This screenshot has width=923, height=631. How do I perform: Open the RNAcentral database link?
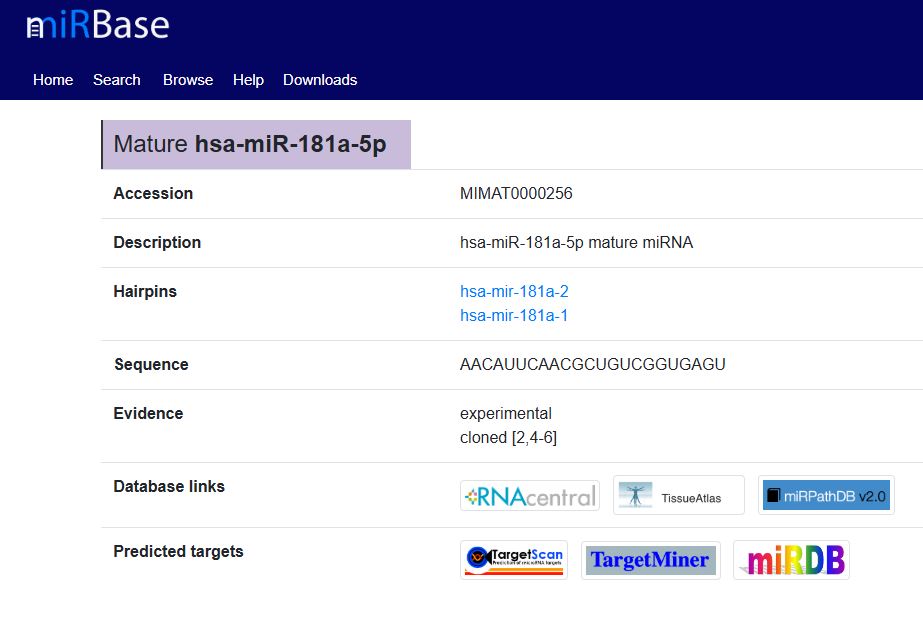click(529, 495)
